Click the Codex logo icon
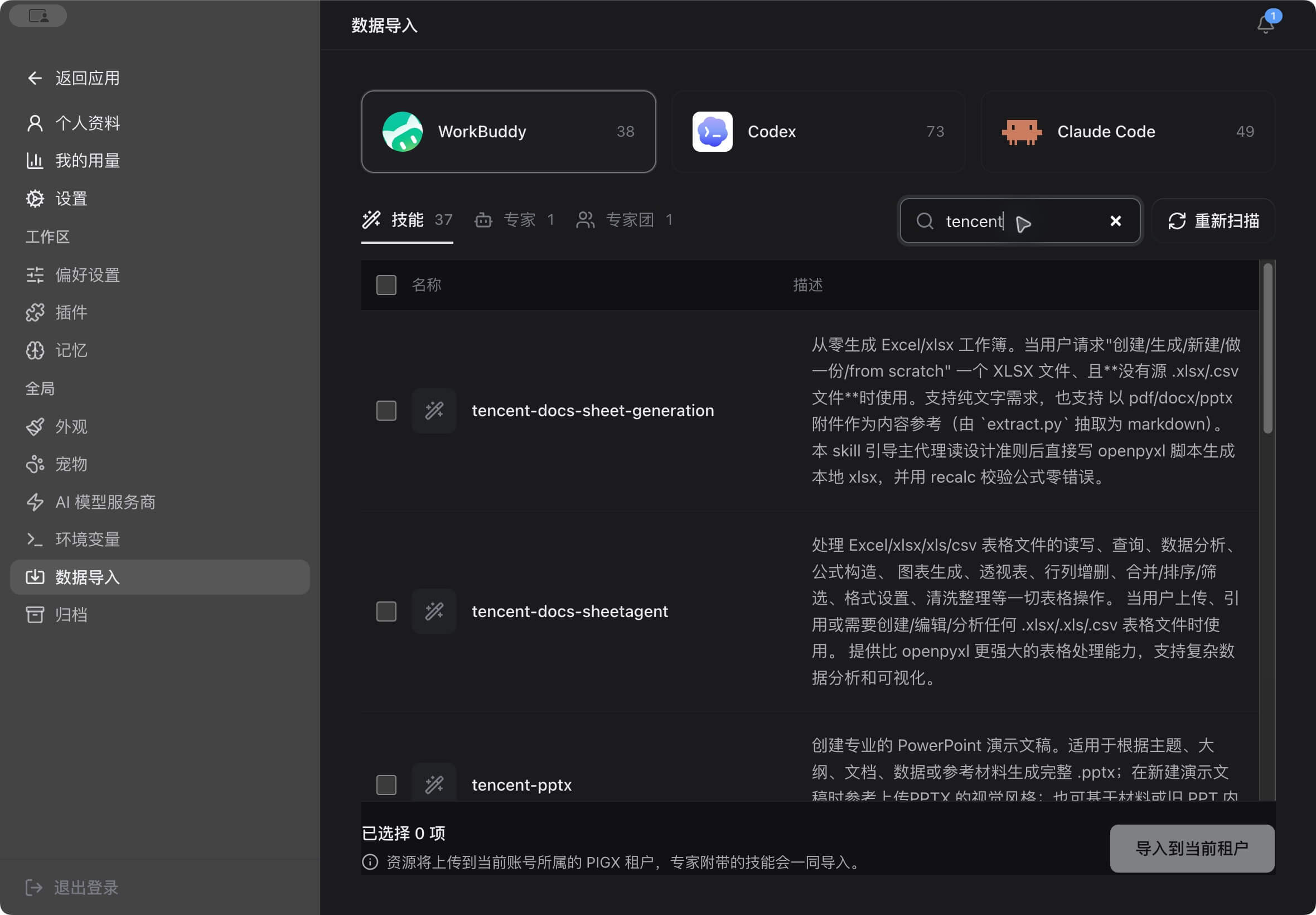The height and width of the screenshot is (915, 1316). click(x=712, y=131)
